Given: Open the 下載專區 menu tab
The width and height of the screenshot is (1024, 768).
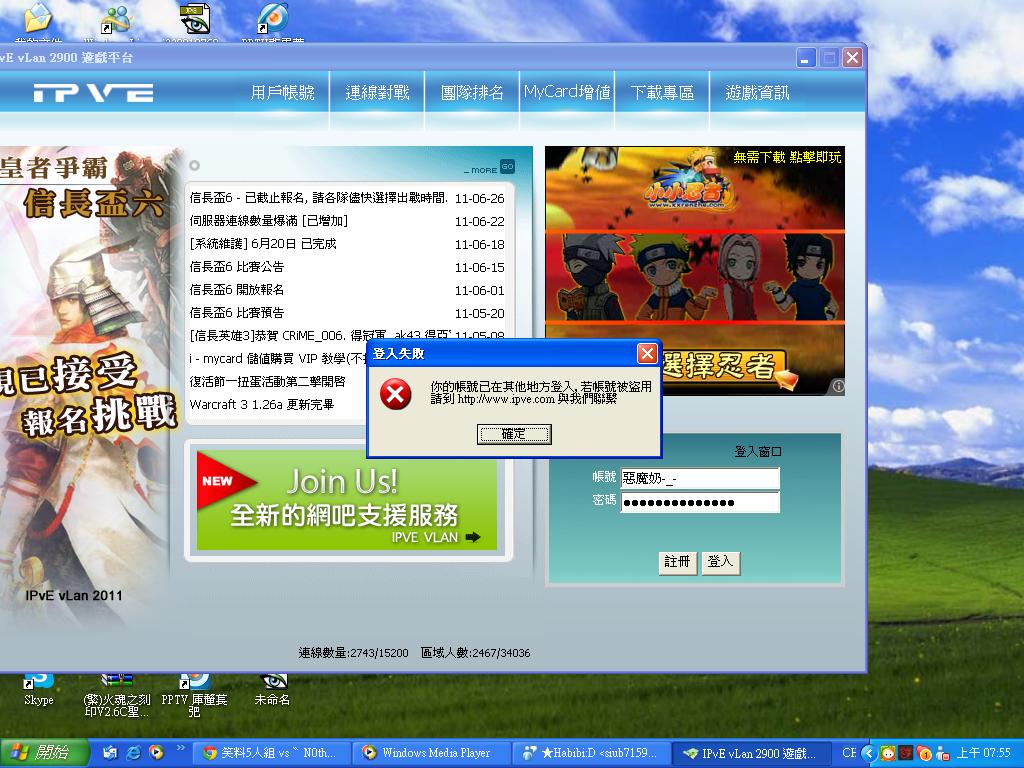Looking at the screenshot, I should [662, 93].
